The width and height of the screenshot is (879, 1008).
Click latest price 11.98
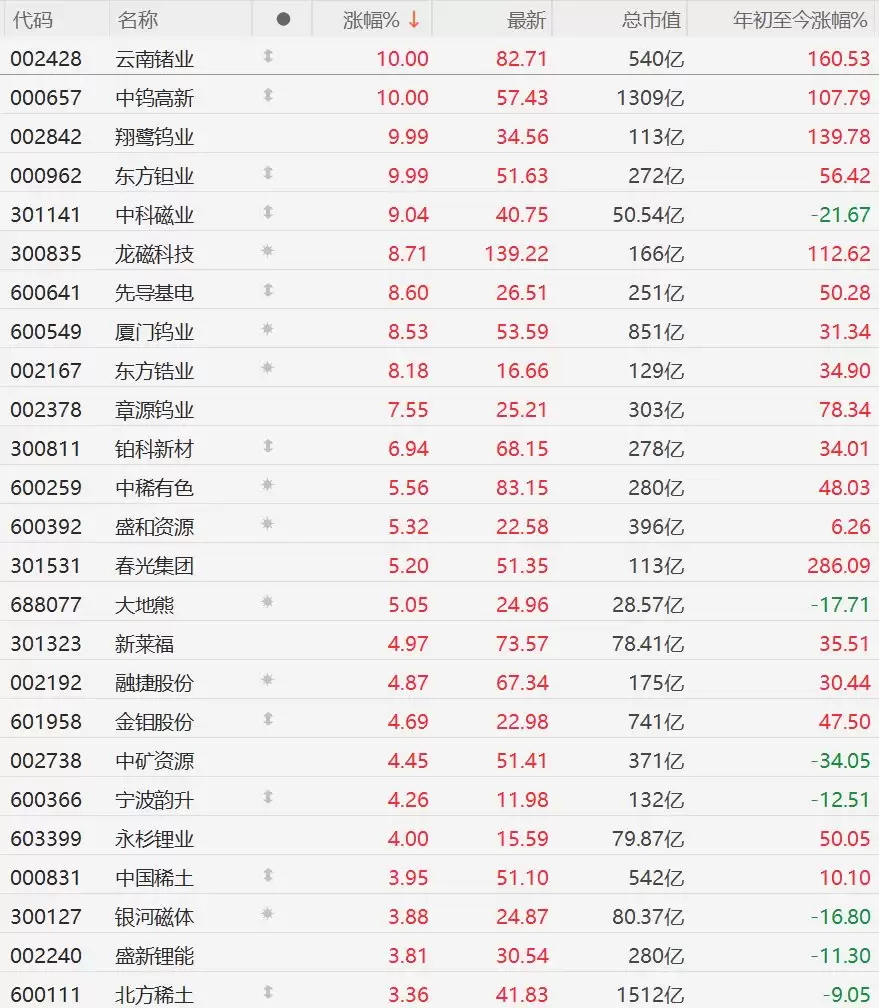tap(521, 800)
